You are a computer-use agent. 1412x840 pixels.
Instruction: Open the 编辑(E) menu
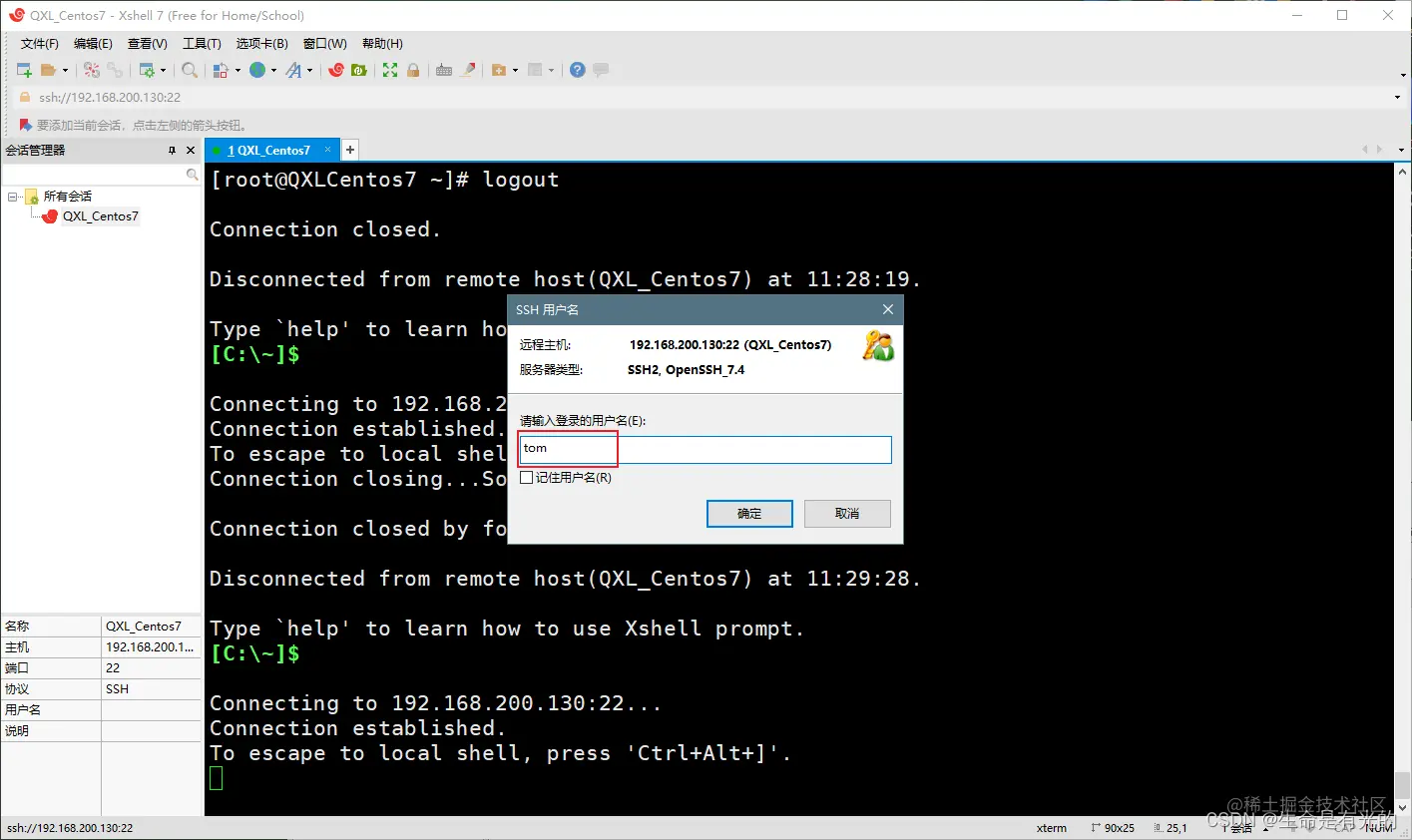click(x=93, y=44)
